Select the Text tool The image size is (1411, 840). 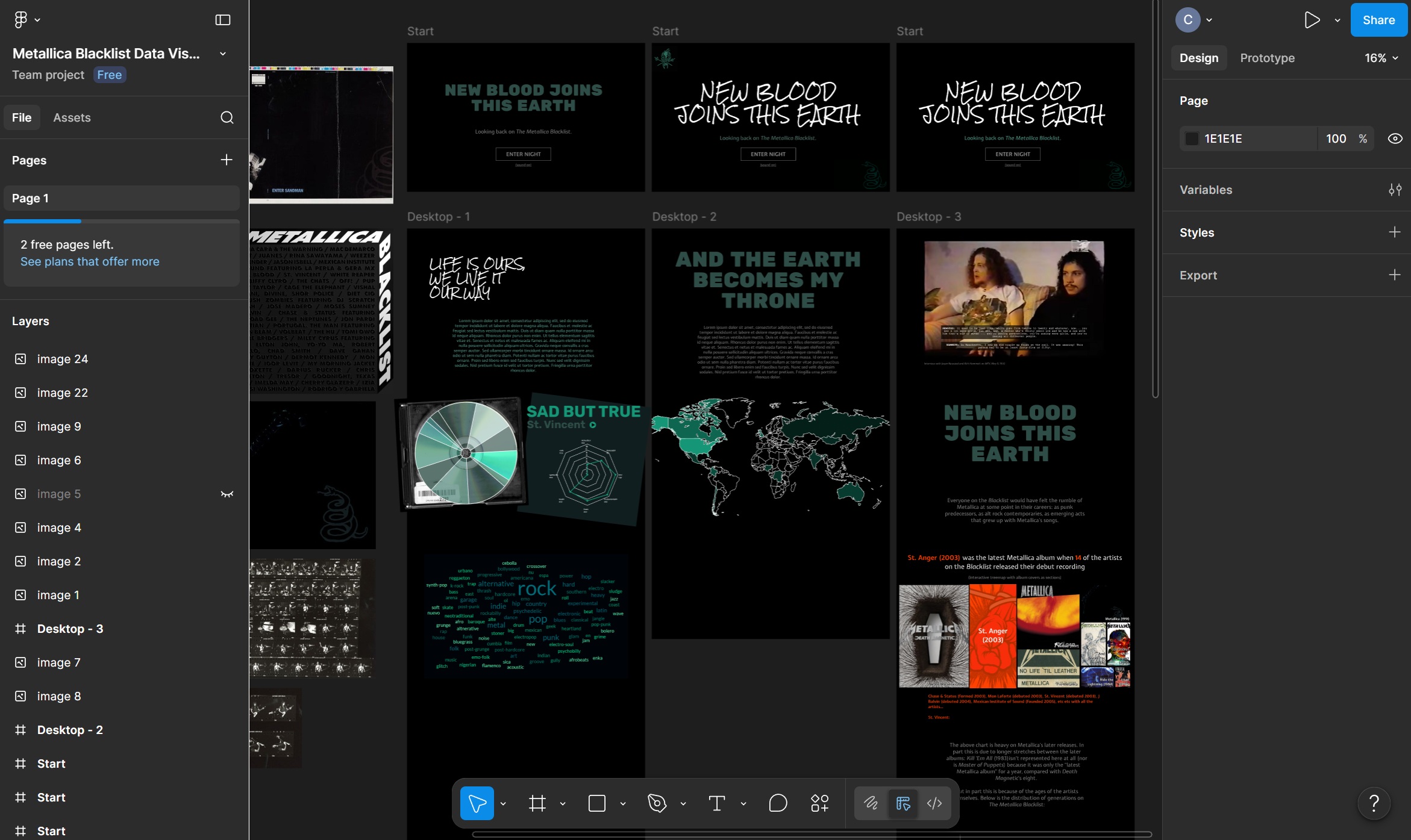pyautogui.click(x=717, y=803)
